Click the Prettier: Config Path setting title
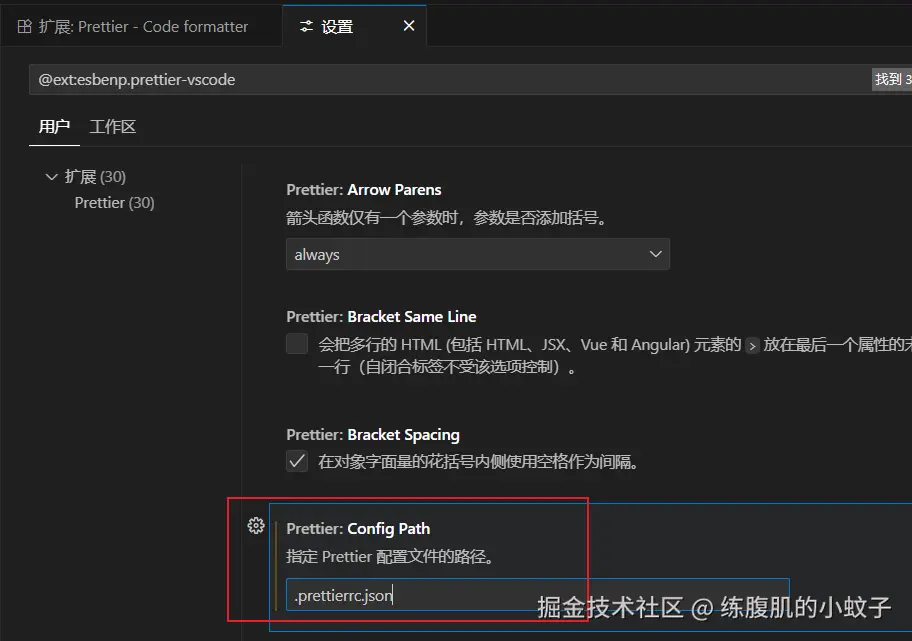The height and width of the screenshot is (641, 912). tap(357, 528)
